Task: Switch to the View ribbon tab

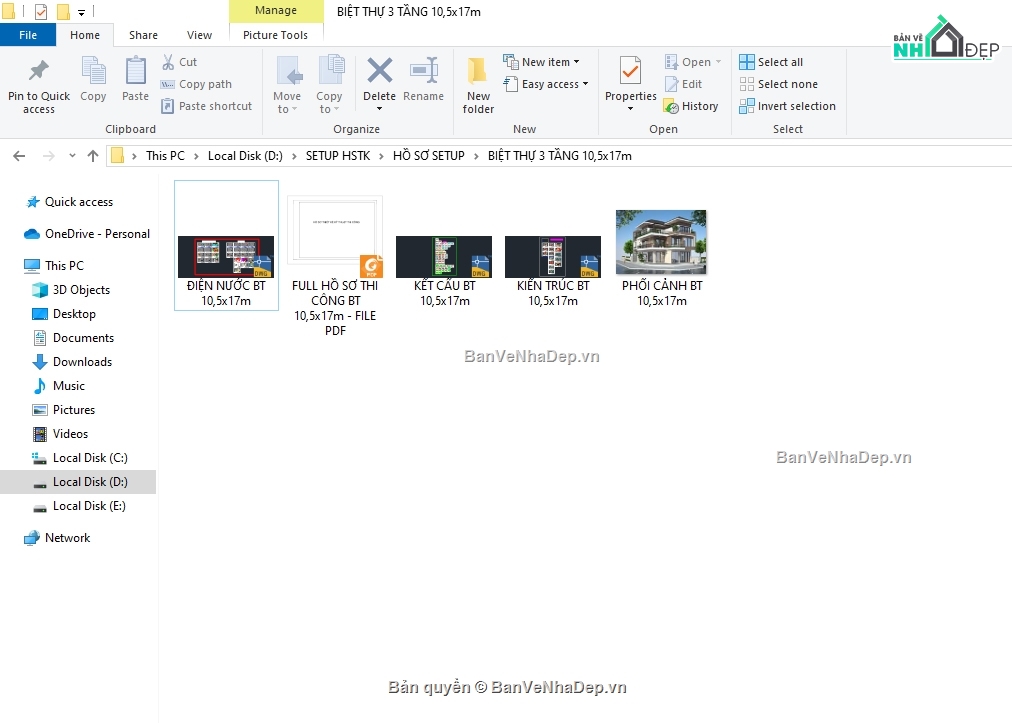Action: 199,35
